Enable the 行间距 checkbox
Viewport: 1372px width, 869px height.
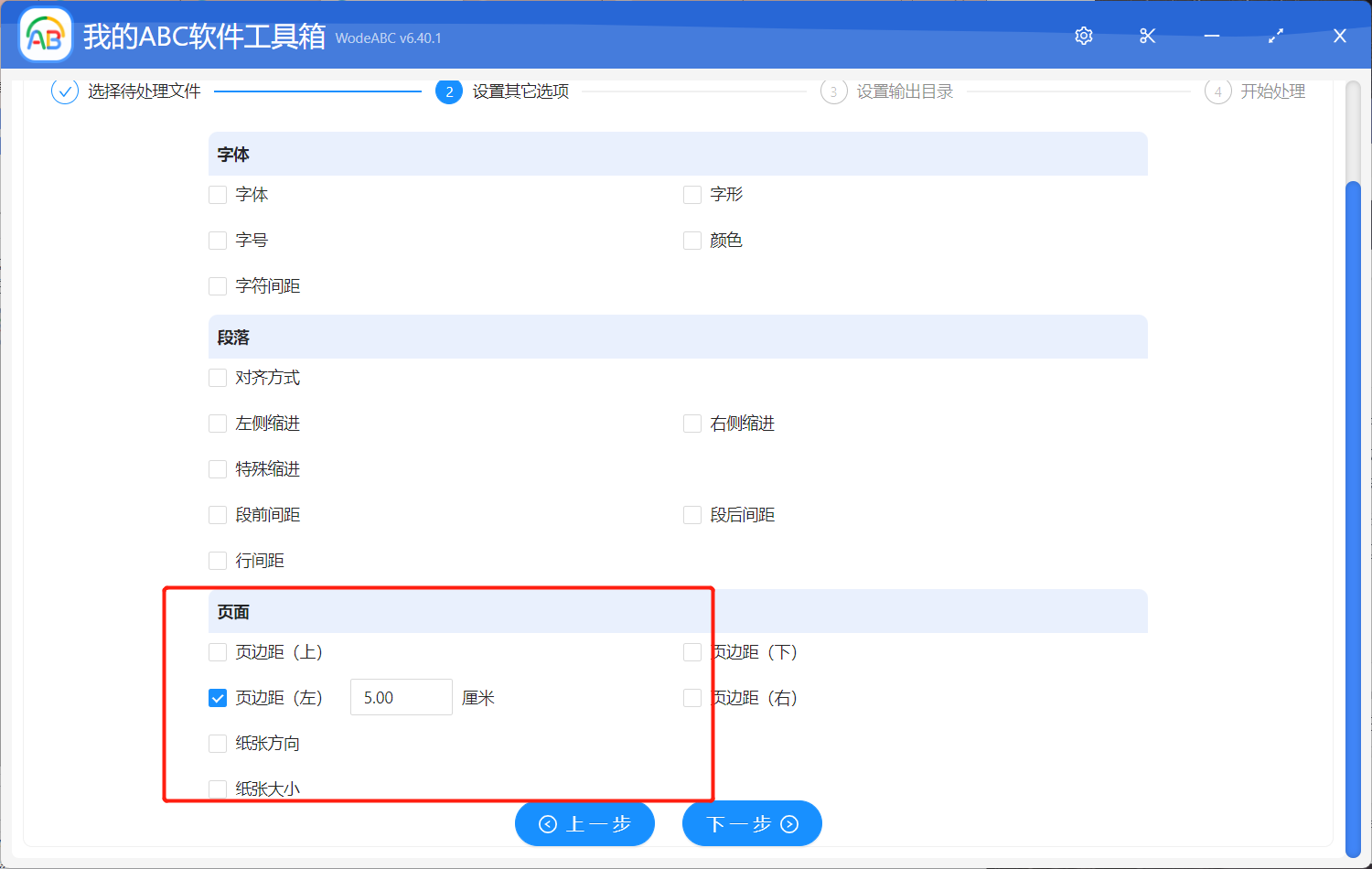[x=217, y=560]
